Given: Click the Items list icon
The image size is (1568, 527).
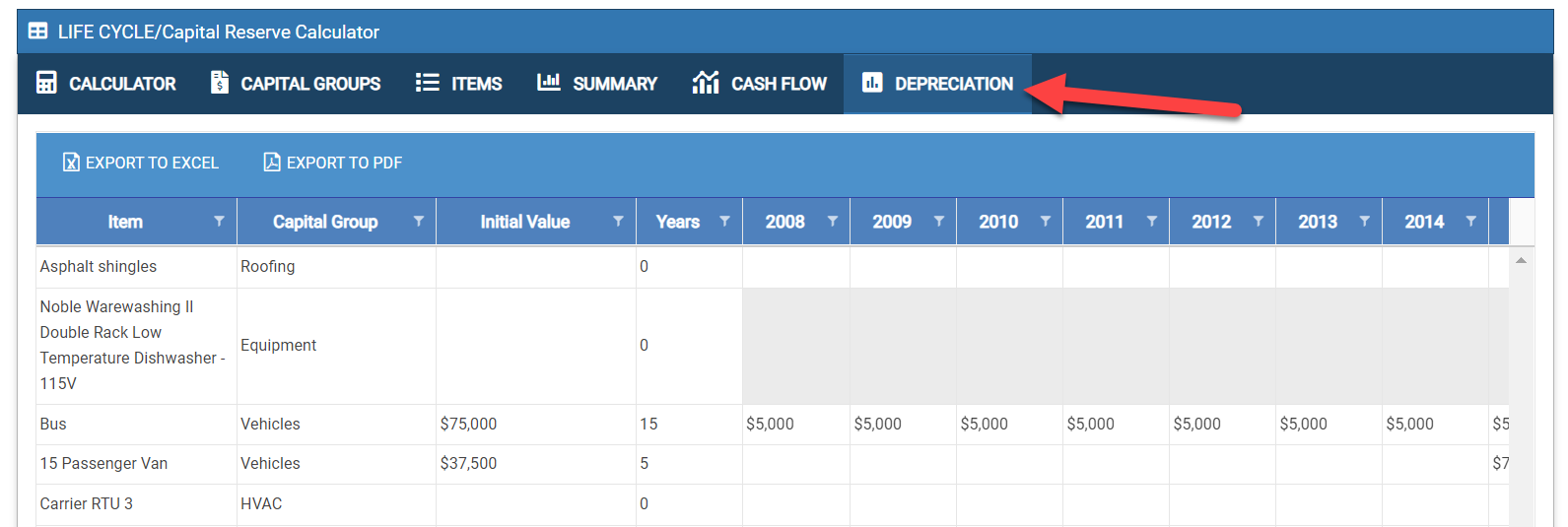Looking at the screenshot, I should point(427,83).
